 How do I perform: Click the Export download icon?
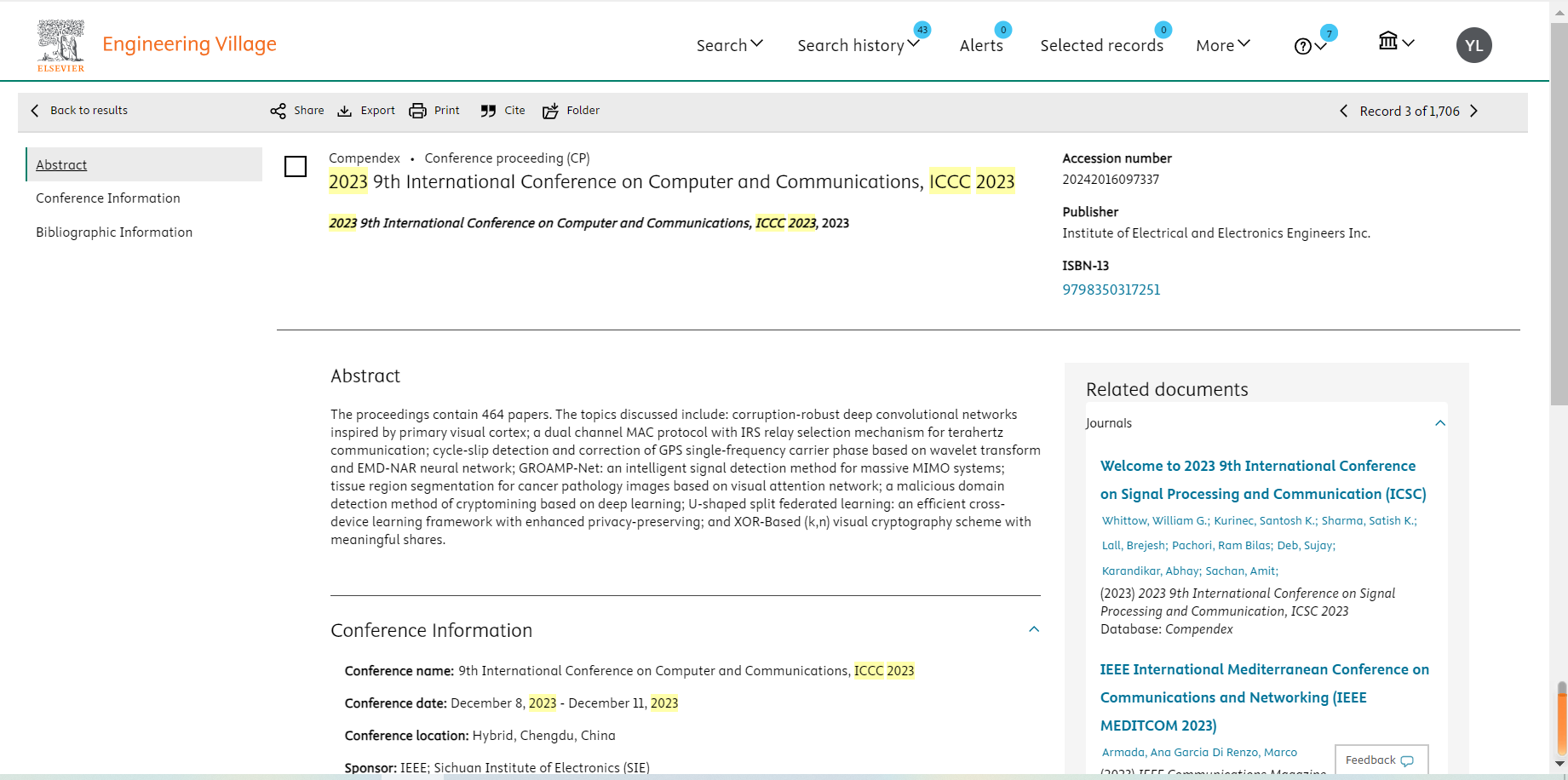tap(345, 111)
